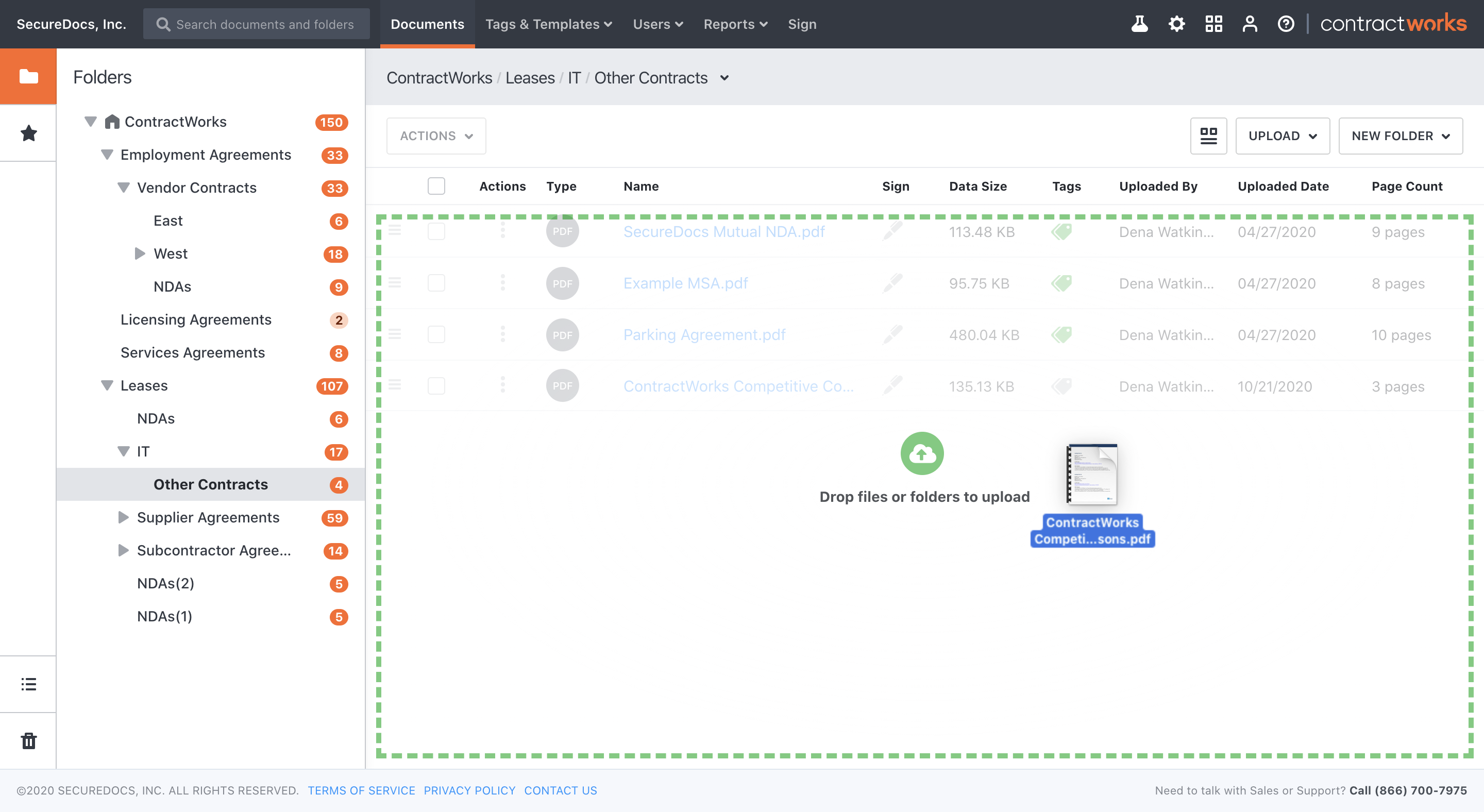Switch to card view next to Upload button
The height and width of the screenshot is (812, 1484).
click(x=1208, y=136)
